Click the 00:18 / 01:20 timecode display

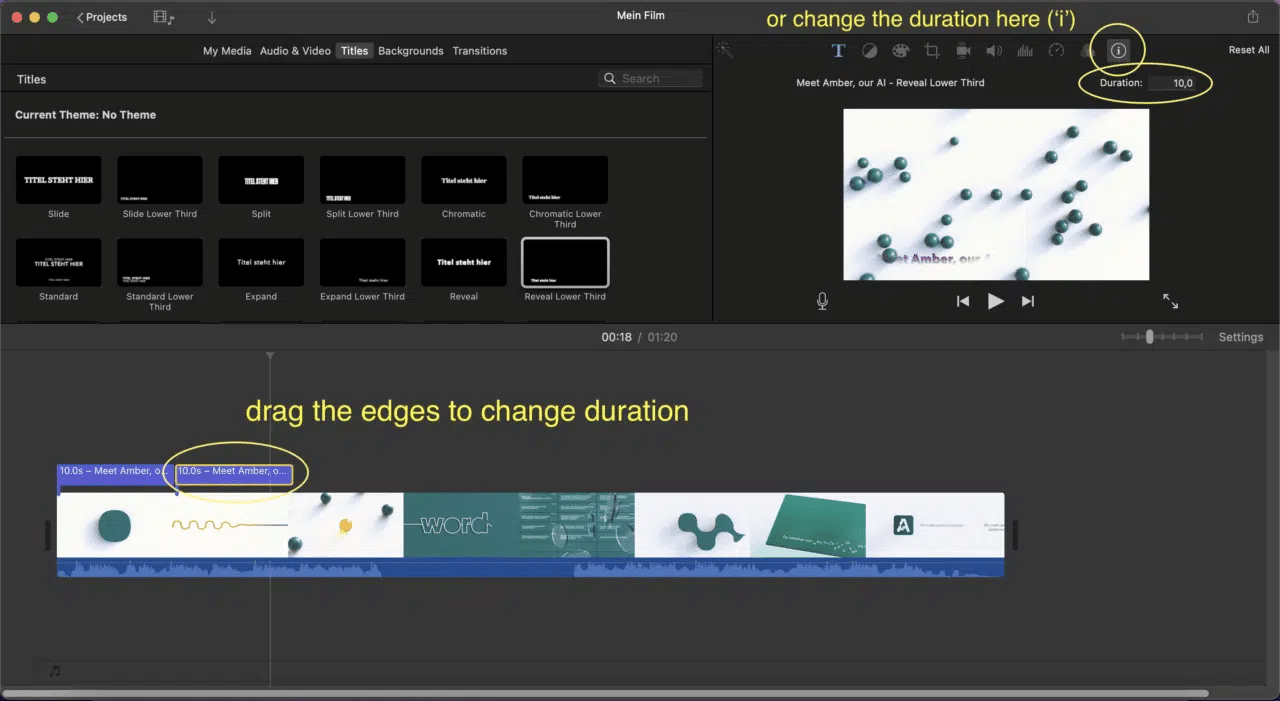[639, 337]
